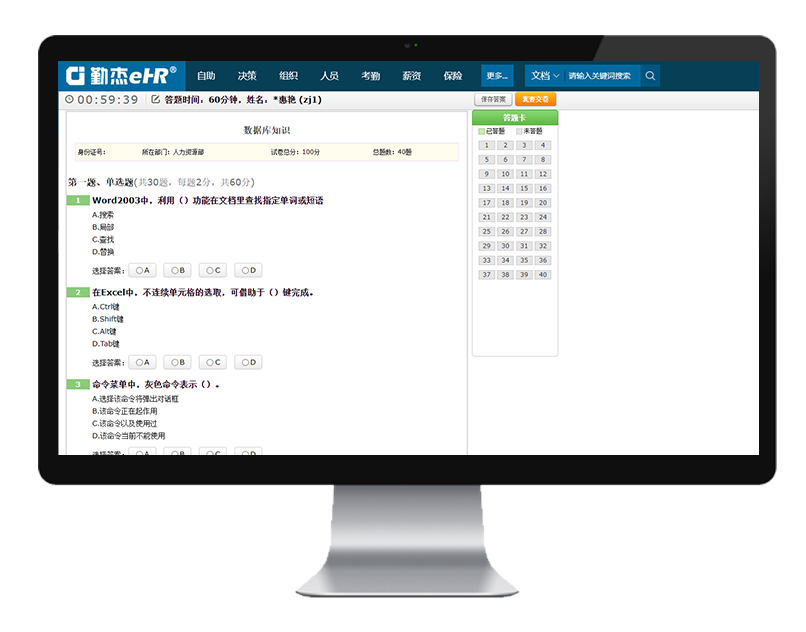Open the 自助 menu
This screenshot has width=806, height=632.
pyautogui.click(x=206, y=76)
